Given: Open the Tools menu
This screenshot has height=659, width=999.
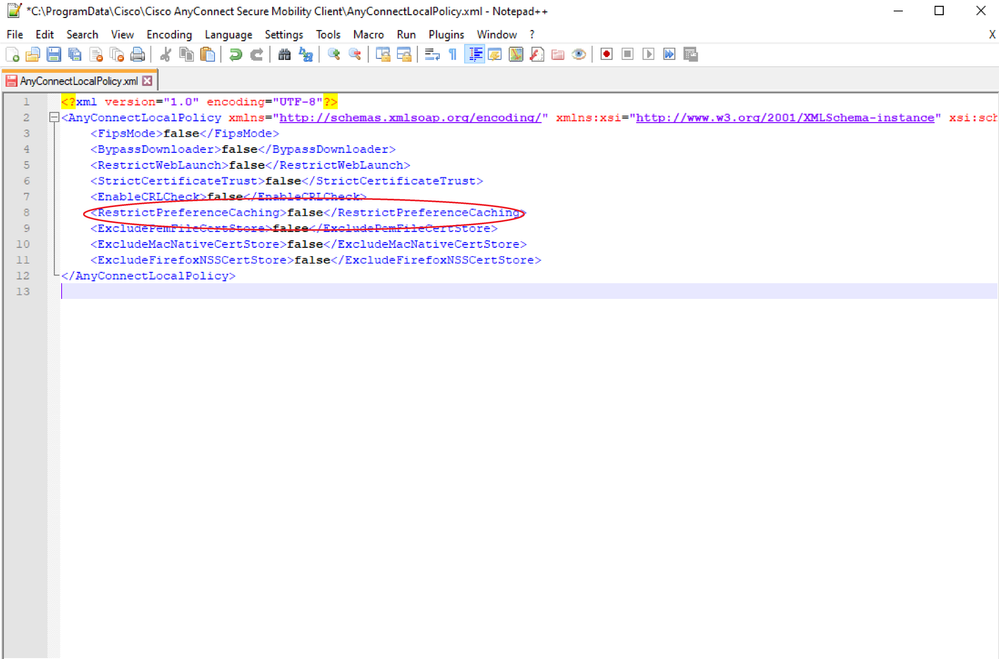Looking at the screenshot, I should (328, 34).
